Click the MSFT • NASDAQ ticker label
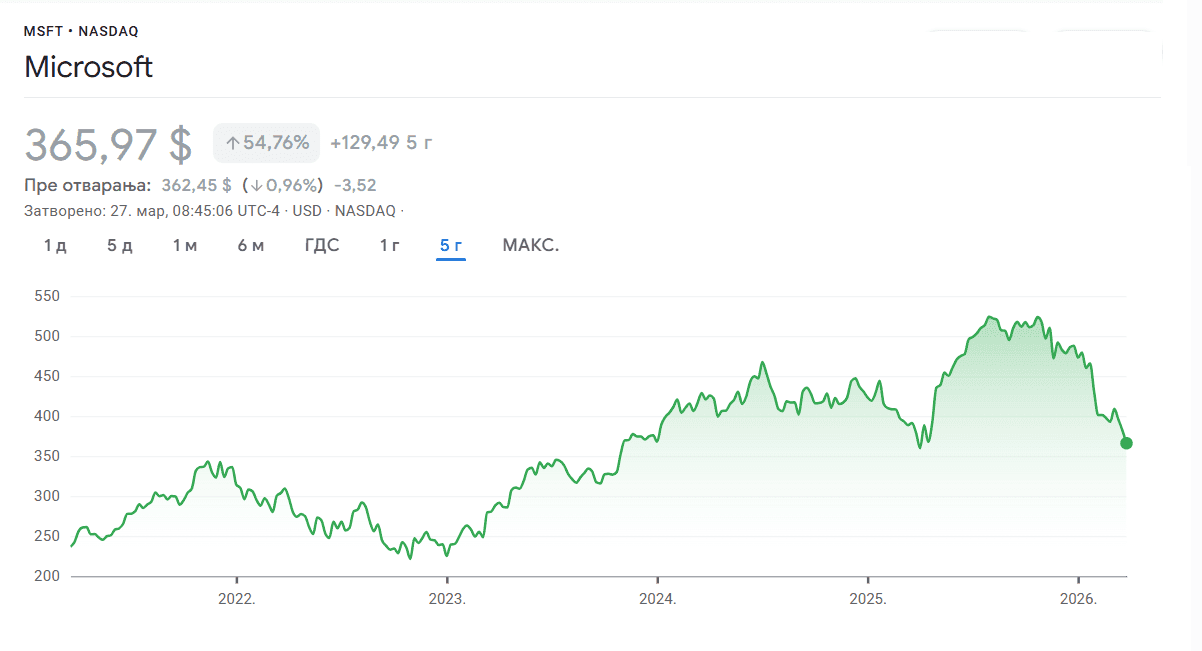The width and height of the screenshot is (1202, 651). click(x=81, y=31)
